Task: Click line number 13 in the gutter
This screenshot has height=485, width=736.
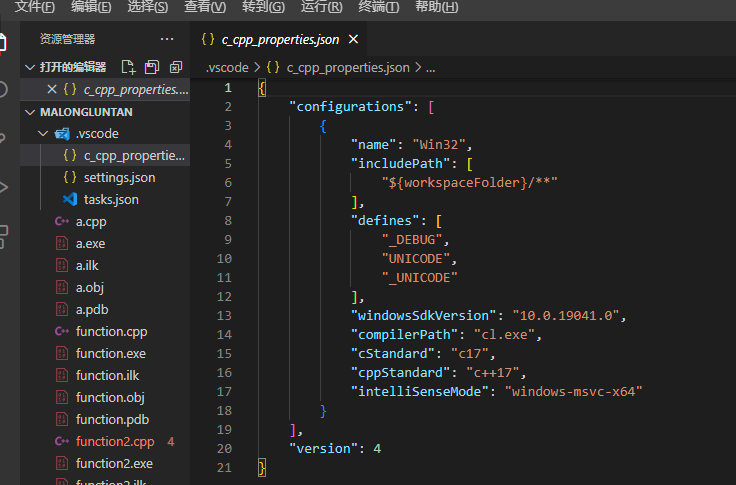Action: pyautogui.click(x=224, y=316)
